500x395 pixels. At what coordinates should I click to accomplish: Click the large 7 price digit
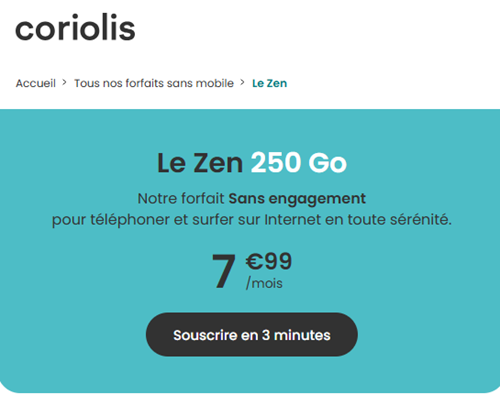[x=224, y=270]
